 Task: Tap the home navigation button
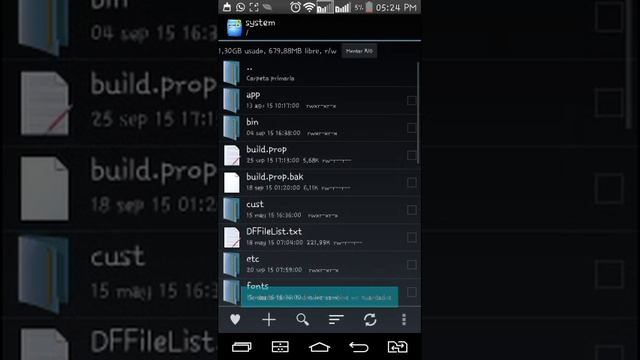tap(319, 347)
